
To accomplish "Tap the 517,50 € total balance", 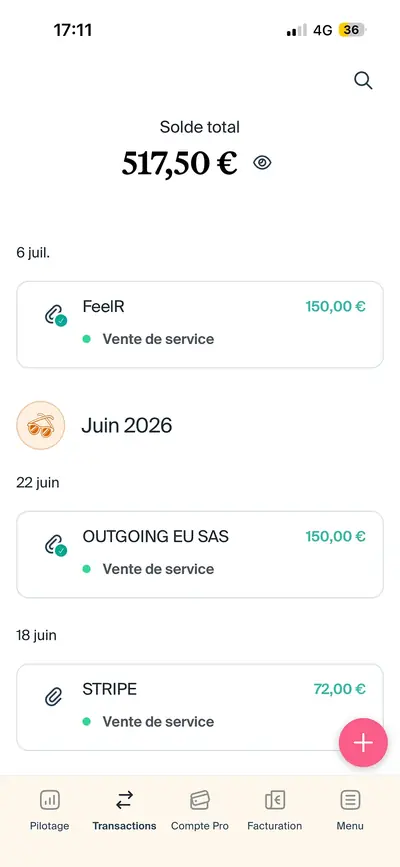I will coord(180,163).
